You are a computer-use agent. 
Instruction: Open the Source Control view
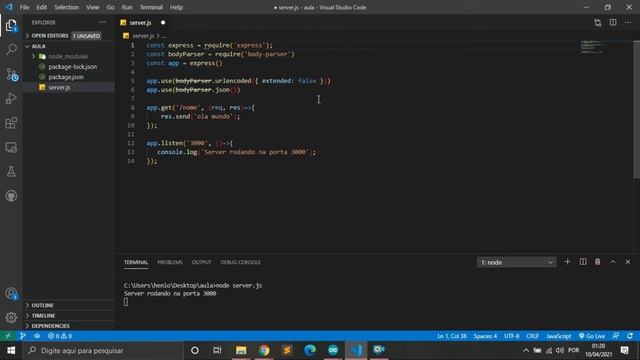pyautogui.click(x=11, y=74)
